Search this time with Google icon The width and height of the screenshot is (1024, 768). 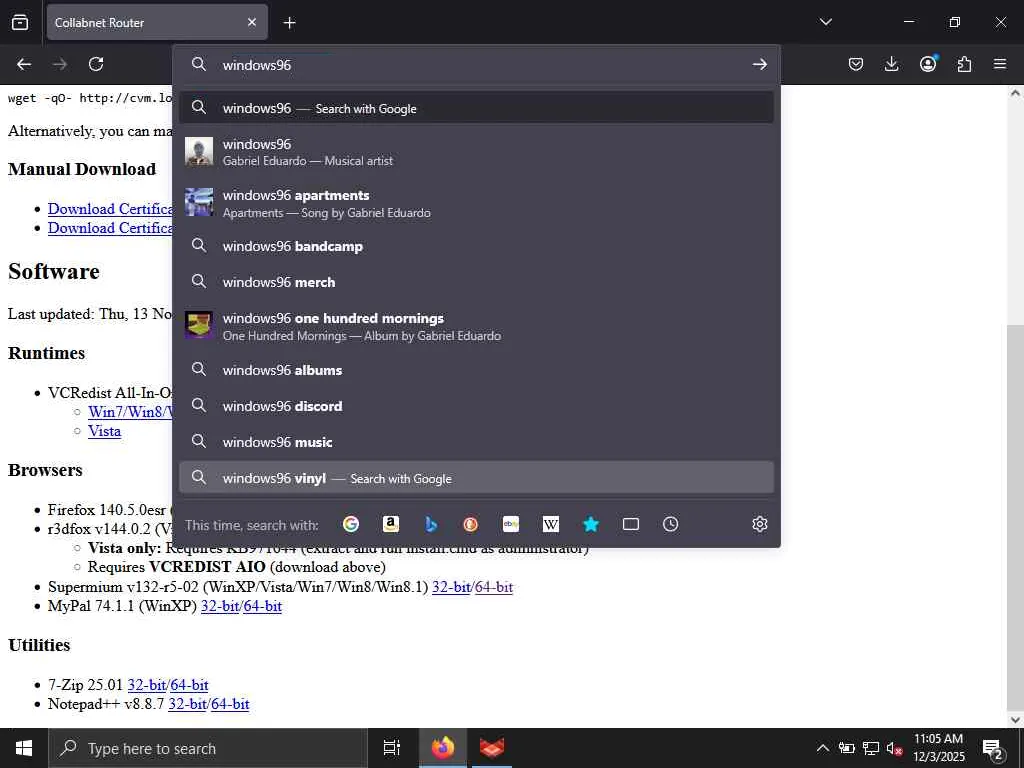[351, 524]
